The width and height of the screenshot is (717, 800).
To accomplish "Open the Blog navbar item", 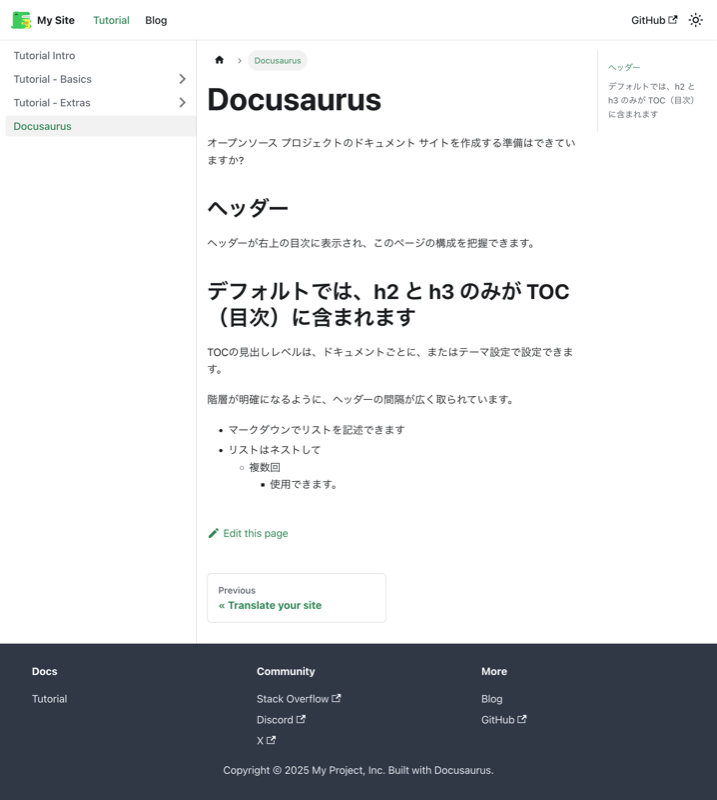I will pyautogui.click(x=156, y=20).
